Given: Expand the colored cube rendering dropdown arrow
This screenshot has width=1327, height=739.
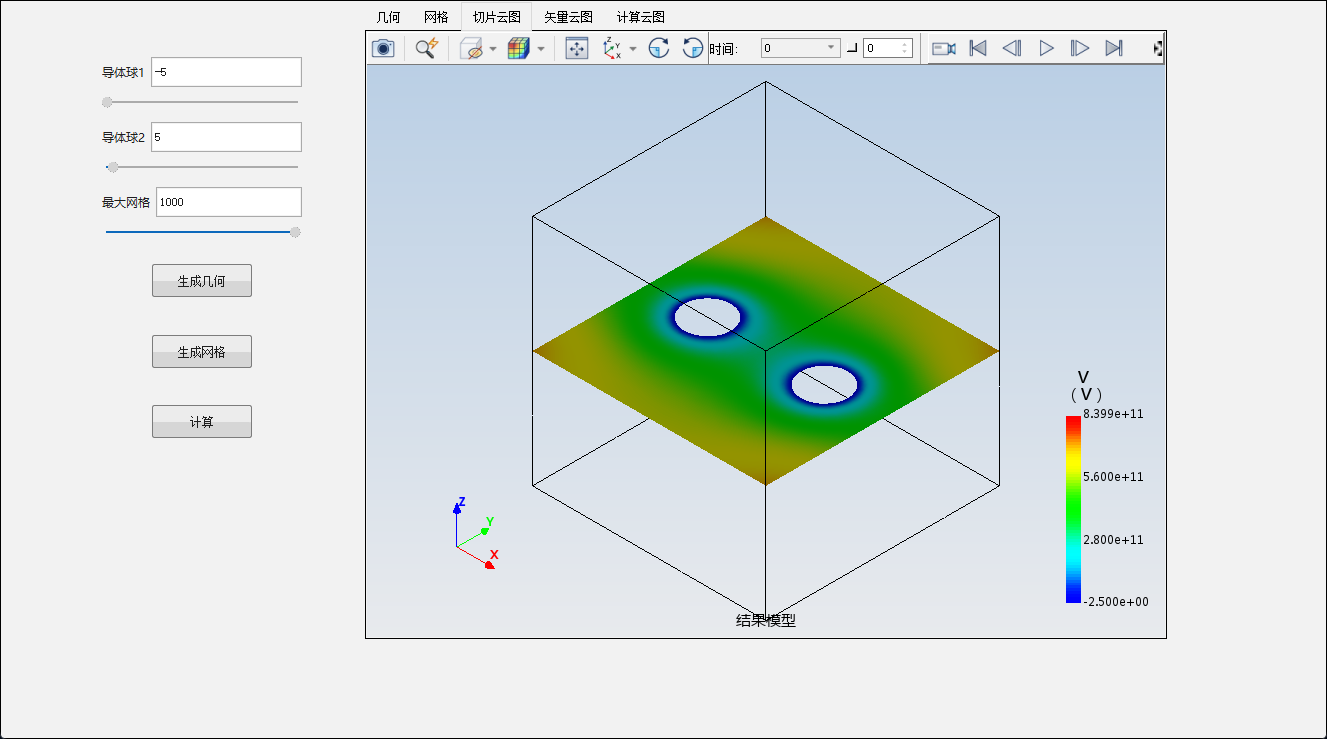Looking at the screenshot, I should tap(541, 48).
